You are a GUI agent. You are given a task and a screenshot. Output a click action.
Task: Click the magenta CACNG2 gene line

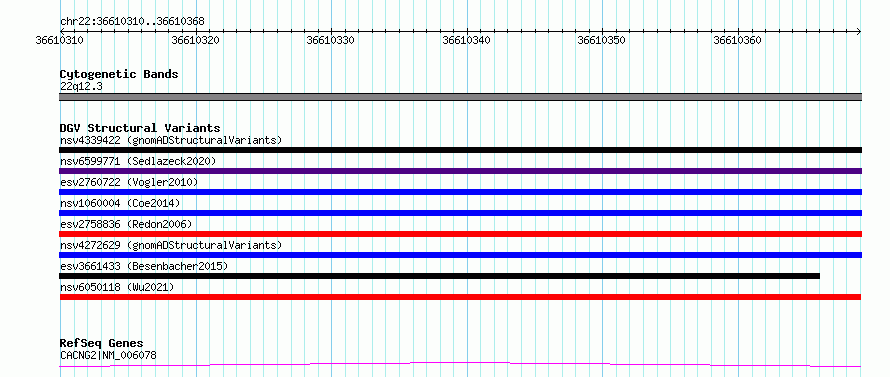coord(460,365)
